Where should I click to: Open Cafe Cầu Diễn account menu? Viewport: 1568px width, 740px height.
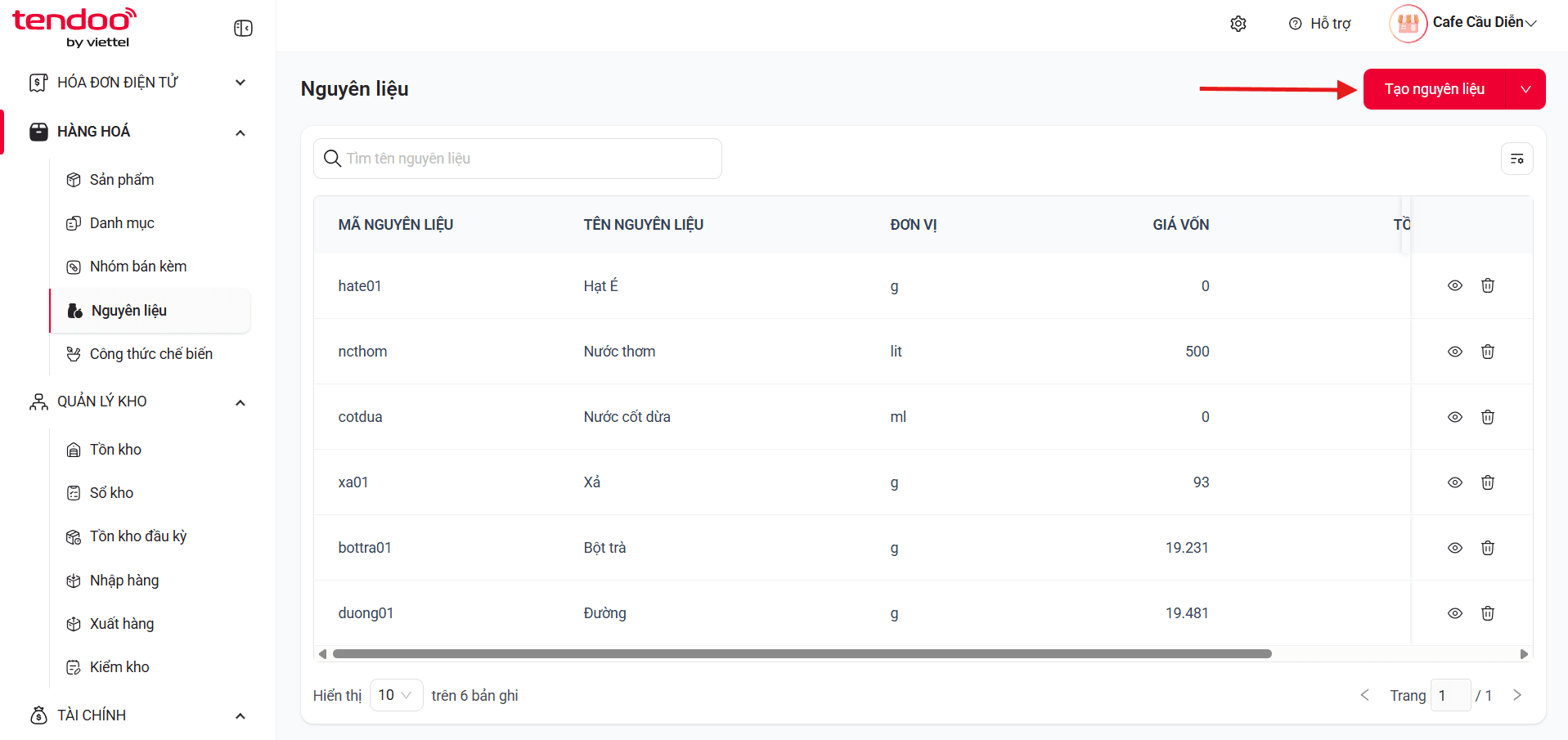tap(1463, 23)
